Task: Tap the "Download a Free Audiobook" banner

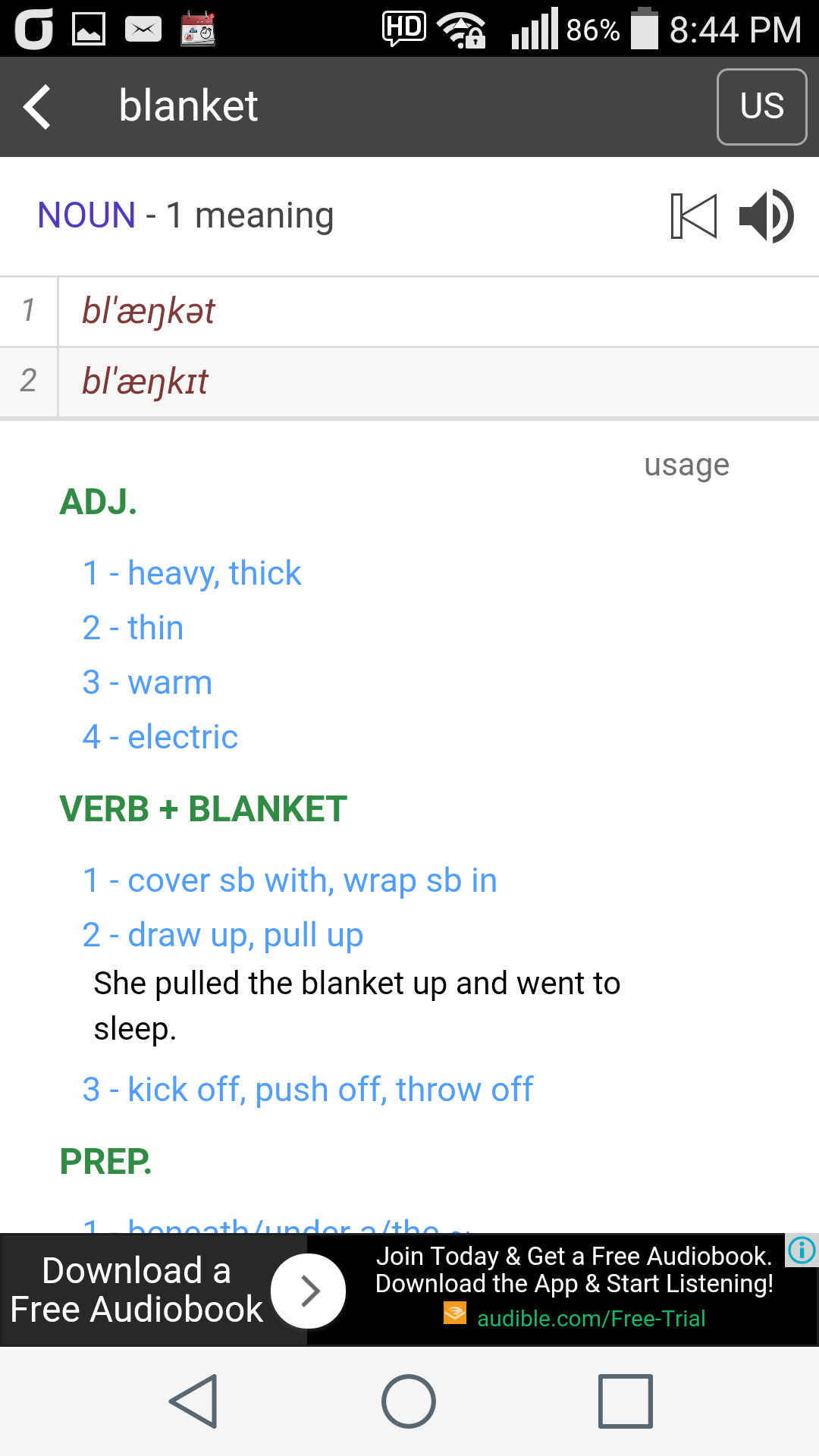Action: click(x=136, y=1290)
